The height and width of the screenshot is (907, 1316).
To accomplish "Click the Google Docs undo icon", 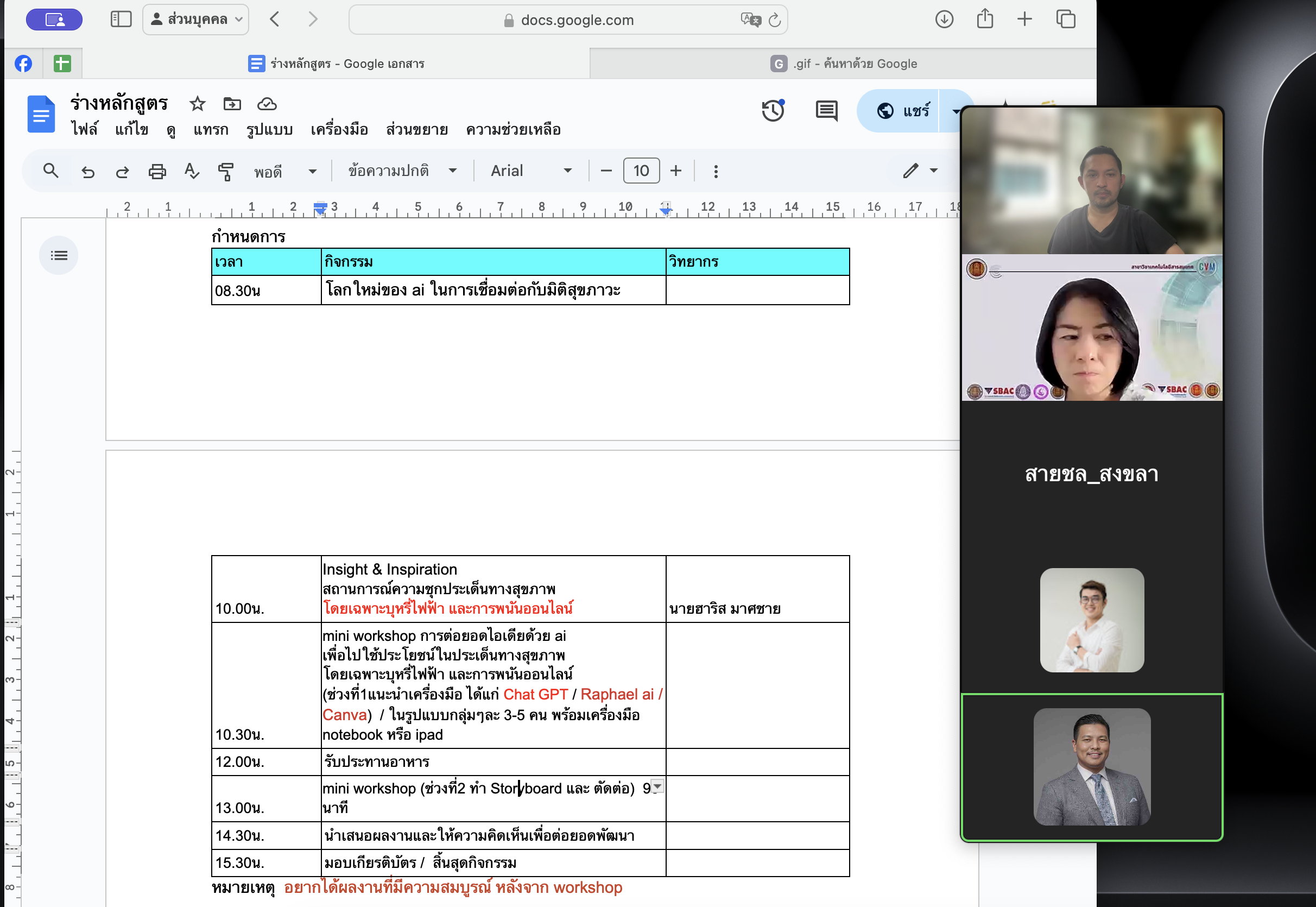I will (x=88, y=171).
